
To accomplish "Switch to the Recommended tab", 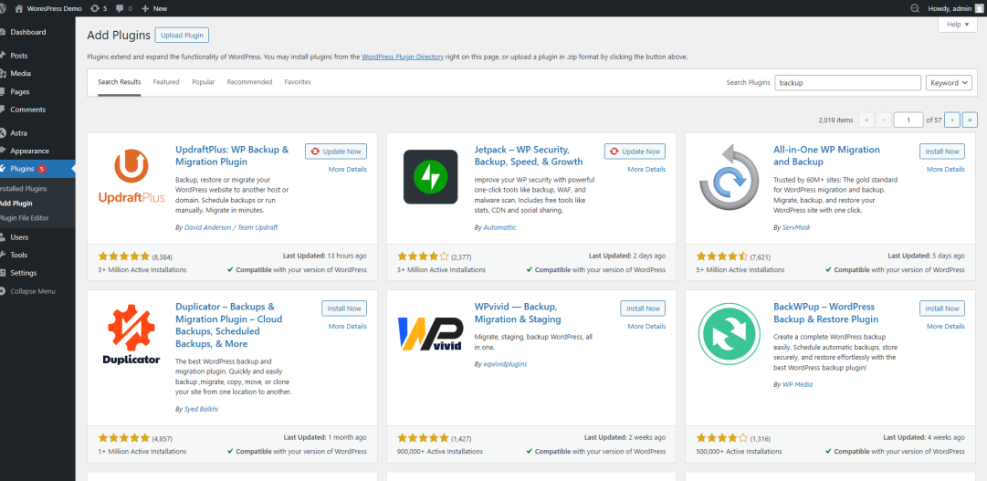I will pyautogui.click(x=249, y=82).
